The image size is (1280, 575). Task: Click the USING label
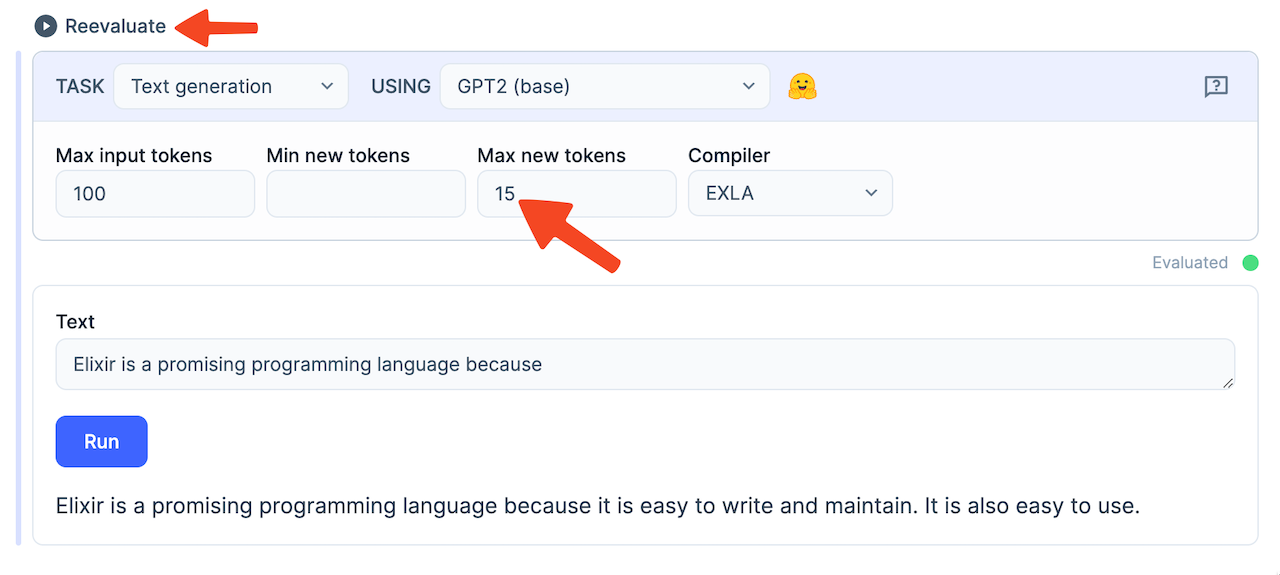pos(400,87)
